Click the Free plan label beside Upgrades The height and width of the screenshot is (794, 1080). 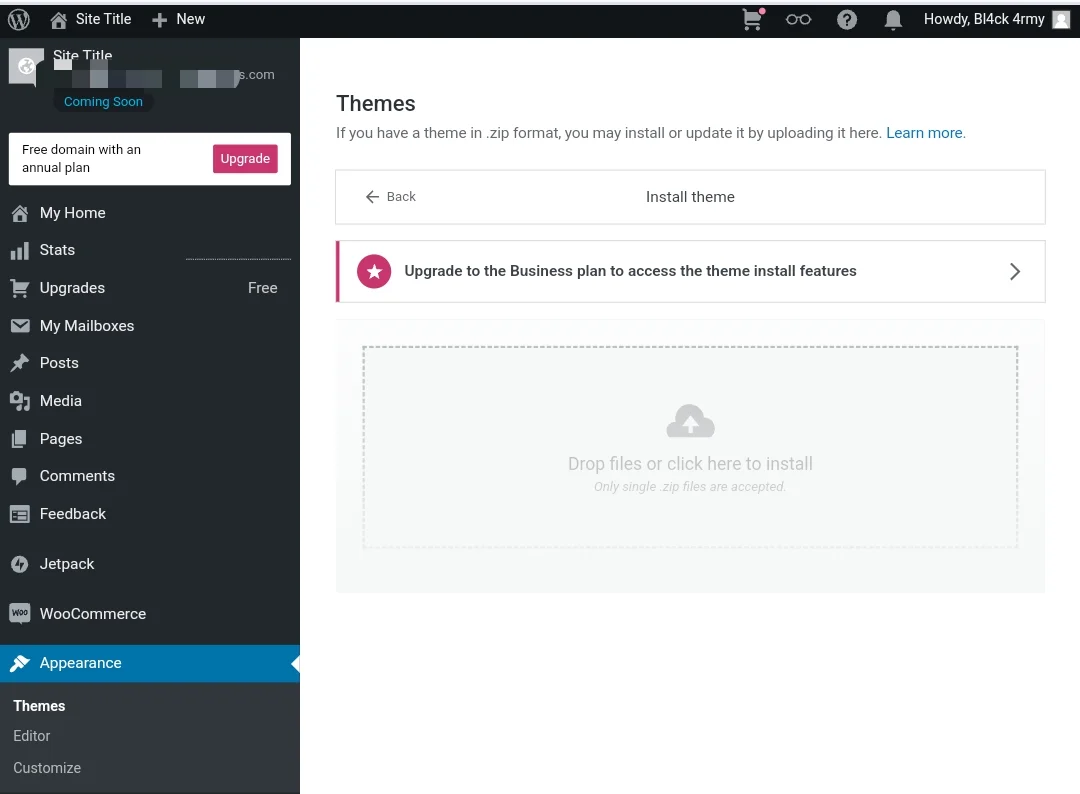tap(262, 289)
